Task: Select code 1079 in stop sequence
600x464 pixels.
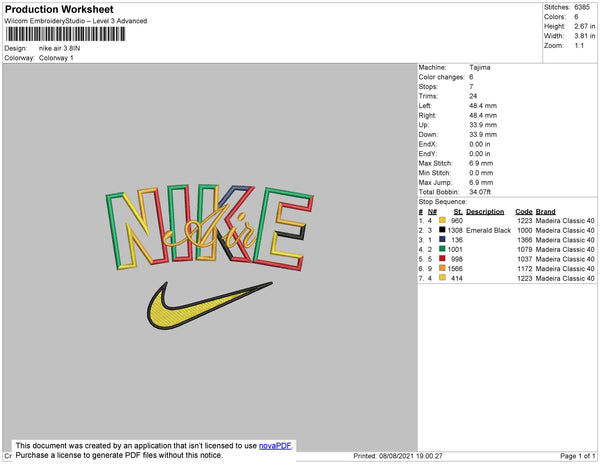Action: click(x=525, y=249)
